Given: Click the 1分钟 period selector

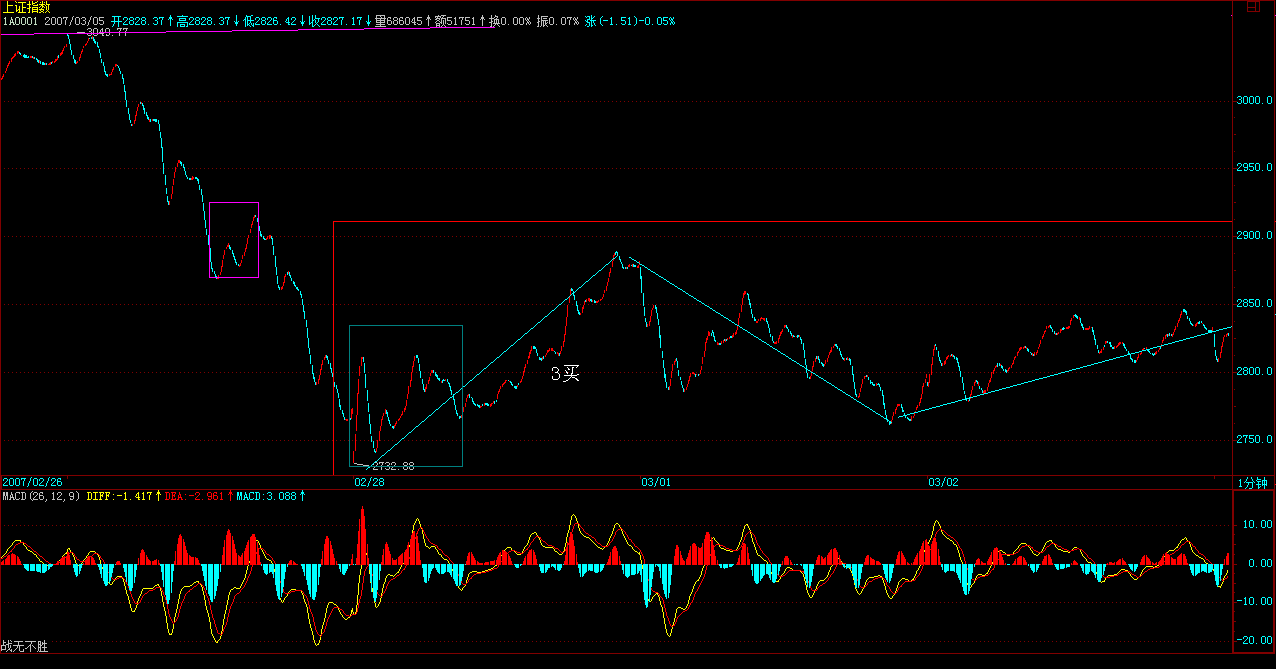Looking at the screenshot, I should click(x=1253, y=483).
